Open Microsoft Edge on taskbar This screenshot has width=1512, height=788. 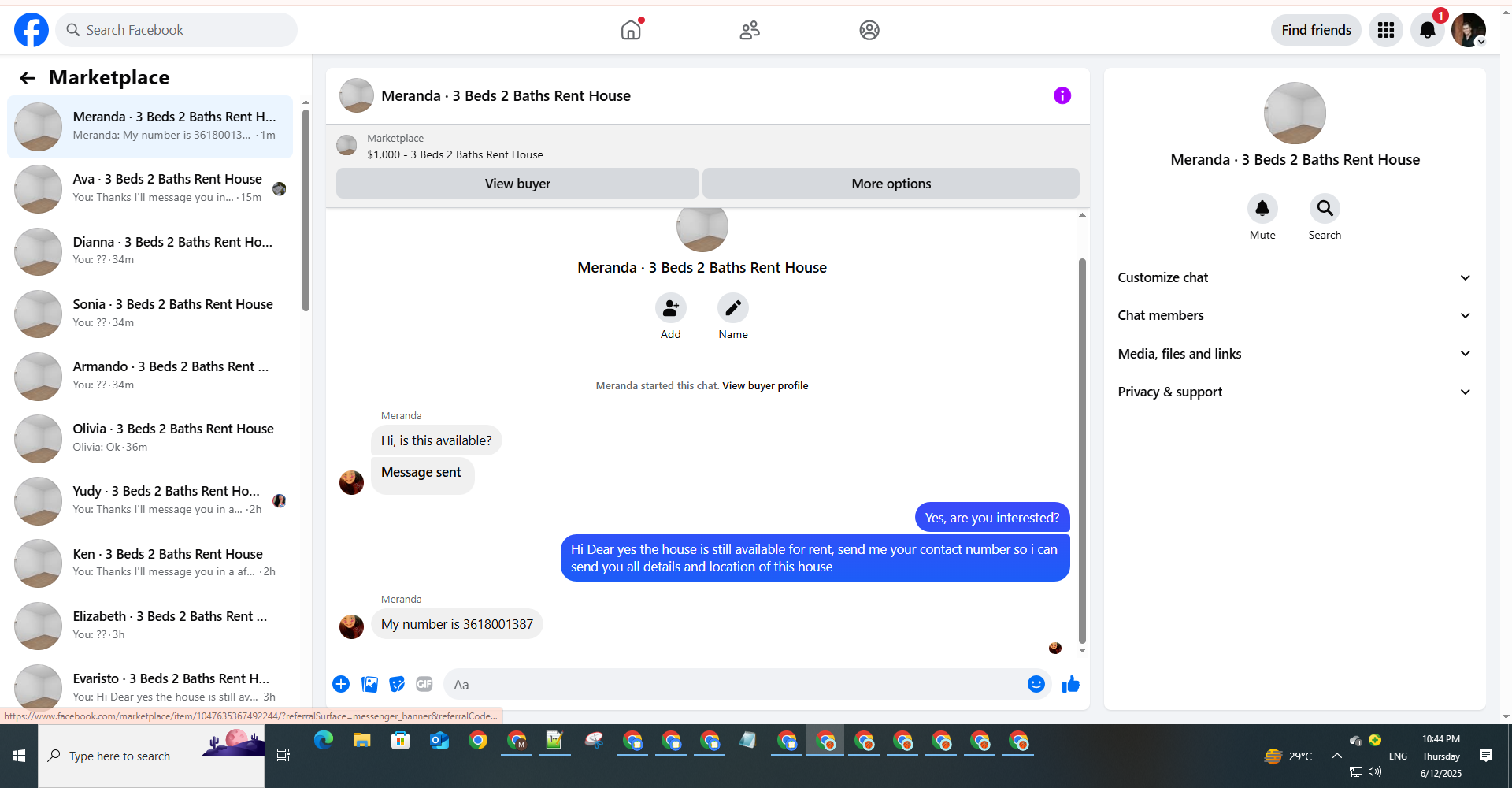324,741
